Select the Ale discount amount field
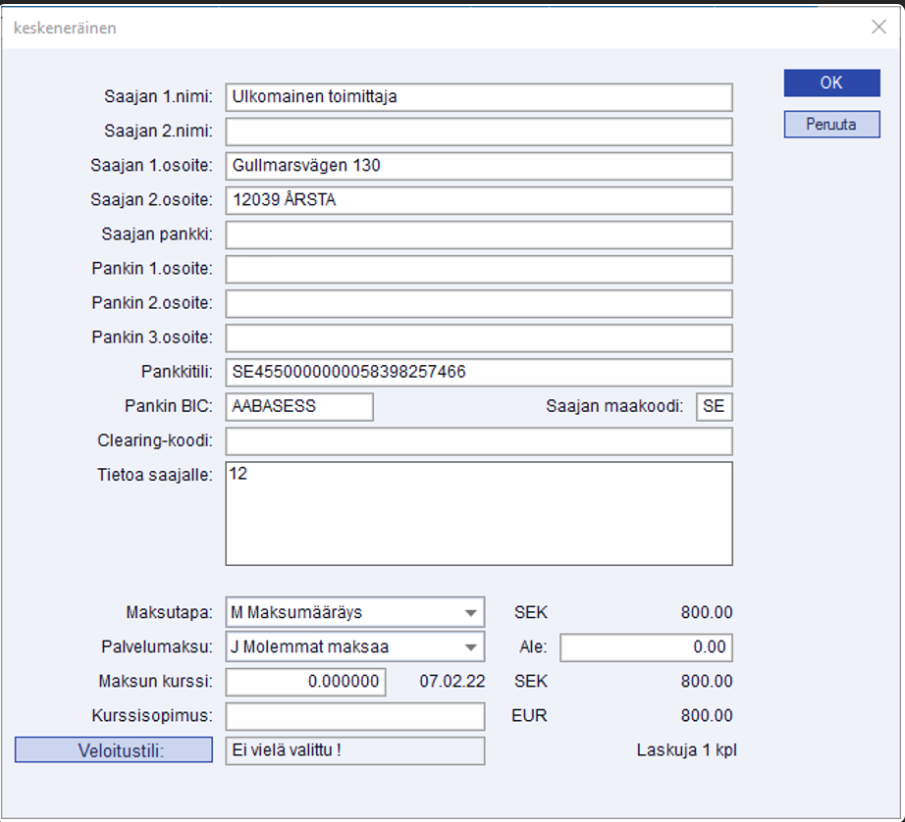 (x=646, y=647)
